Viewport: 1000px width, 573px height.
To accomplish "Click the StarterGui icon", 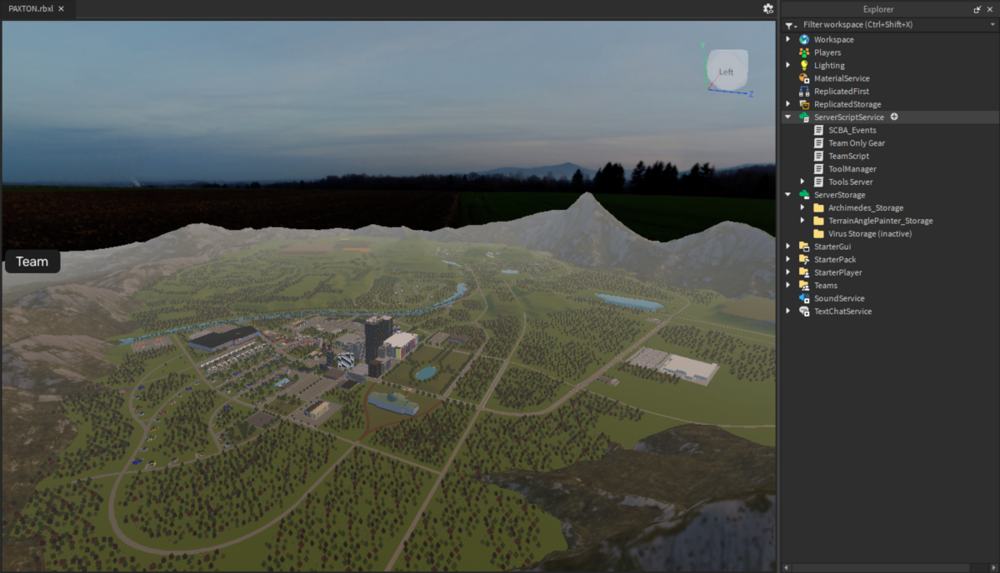I will (804, 246).
